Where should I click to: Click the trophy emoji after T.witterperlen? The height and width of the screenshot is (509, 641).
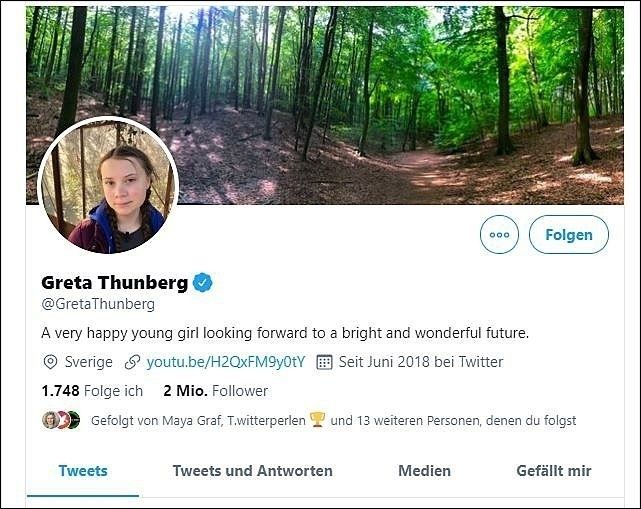pyautogui.click(x=317, y=420)
